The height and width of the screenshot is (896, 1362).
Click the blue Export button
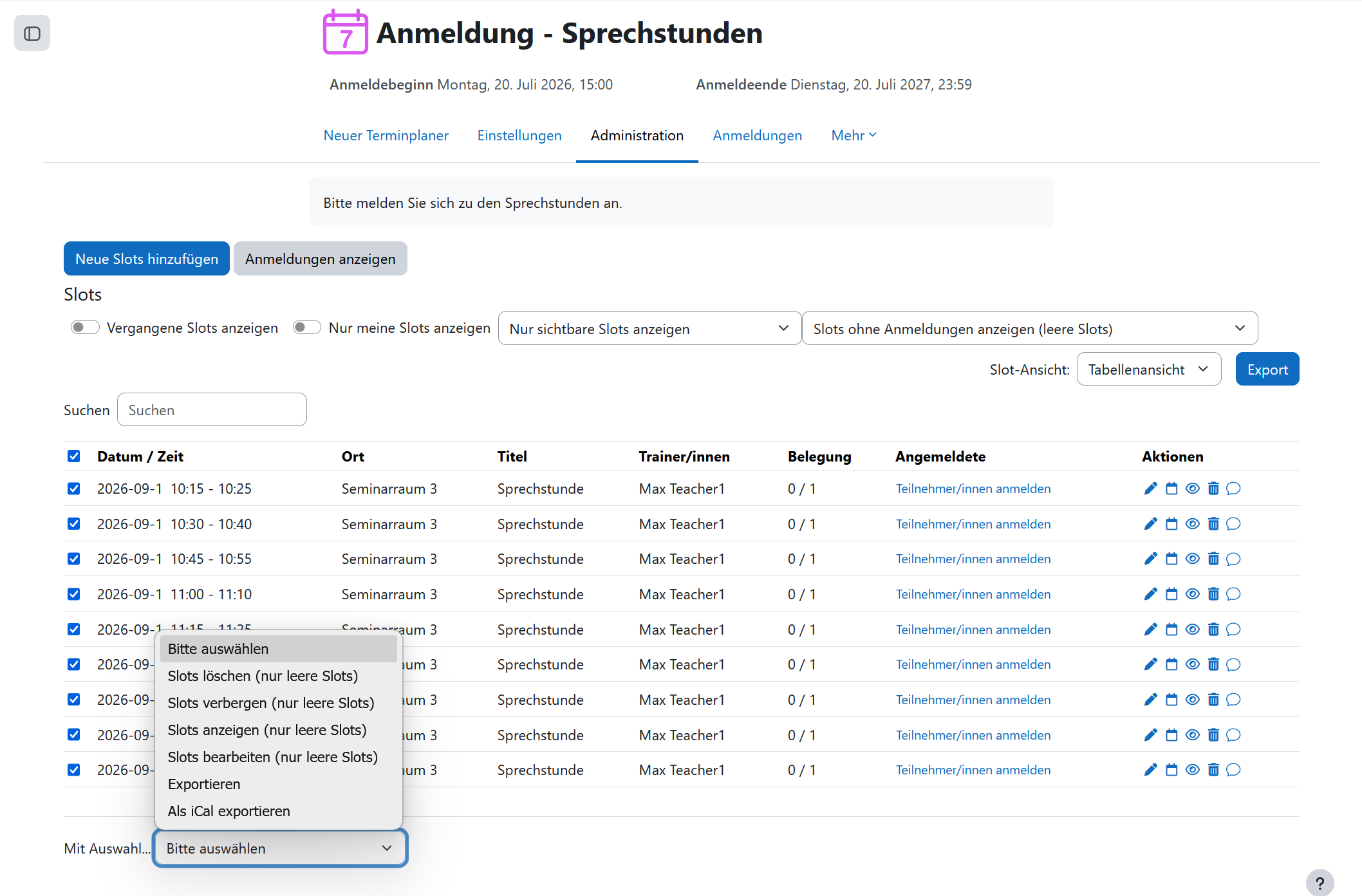point(1267,369)
